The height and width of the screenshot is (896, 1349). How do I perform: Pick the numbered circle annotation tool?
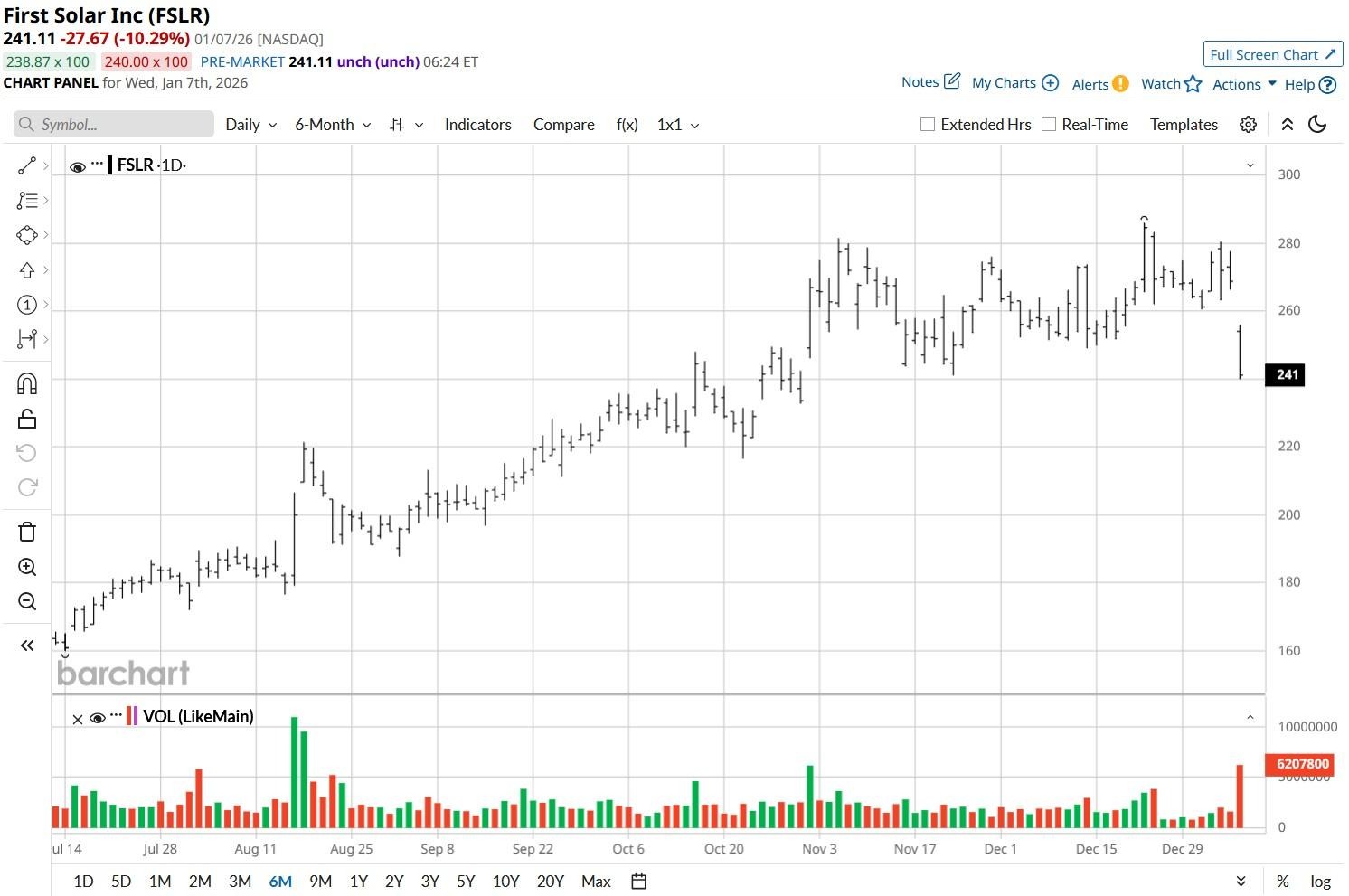(27, 305)
